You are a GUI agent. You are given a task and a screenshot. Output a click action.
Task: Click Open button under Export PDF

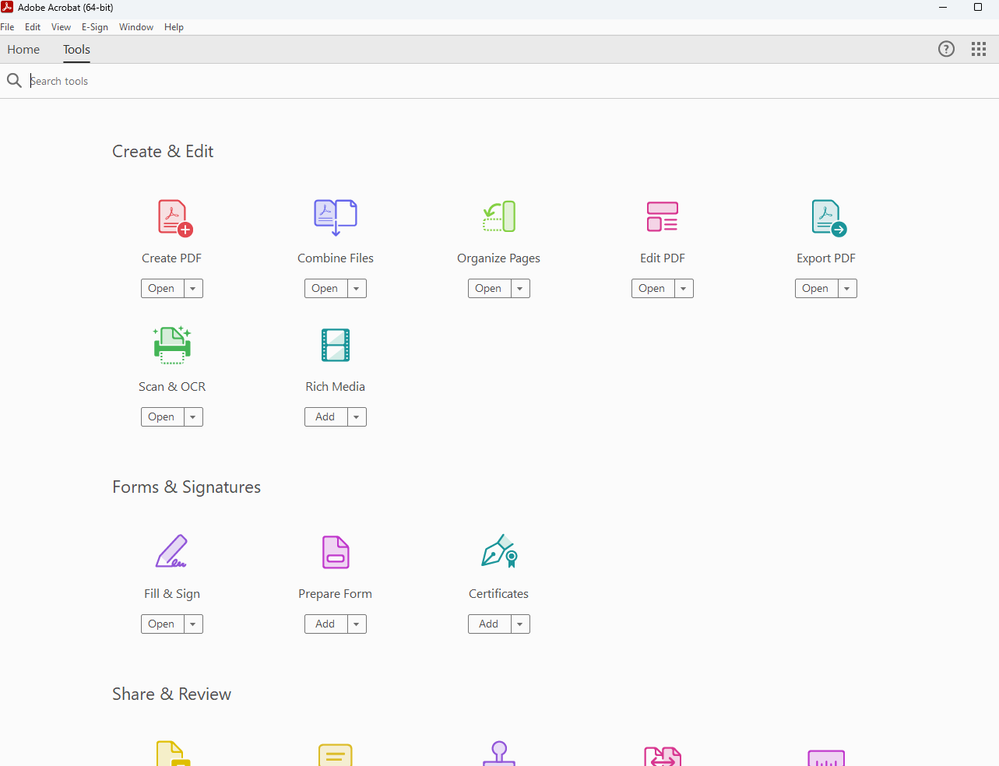tap(816, 289)
